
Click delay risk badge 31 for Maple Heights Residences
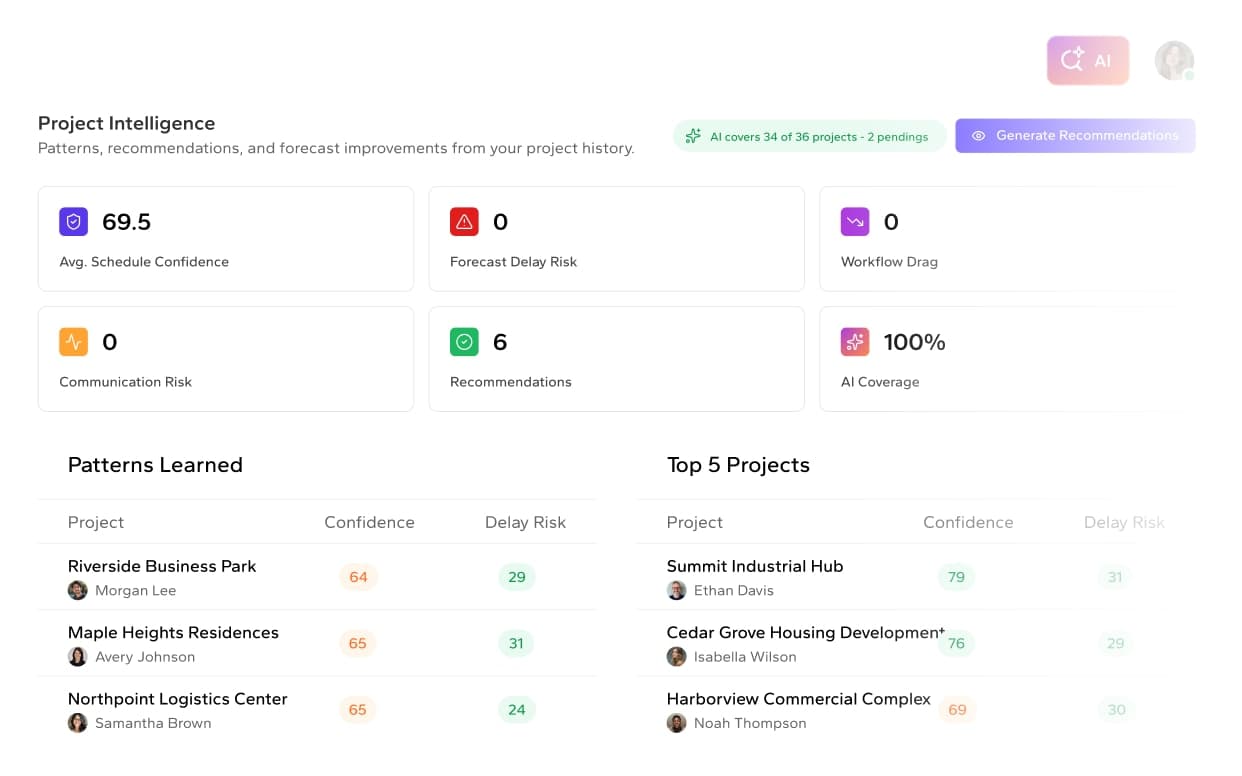coord(516,643)
